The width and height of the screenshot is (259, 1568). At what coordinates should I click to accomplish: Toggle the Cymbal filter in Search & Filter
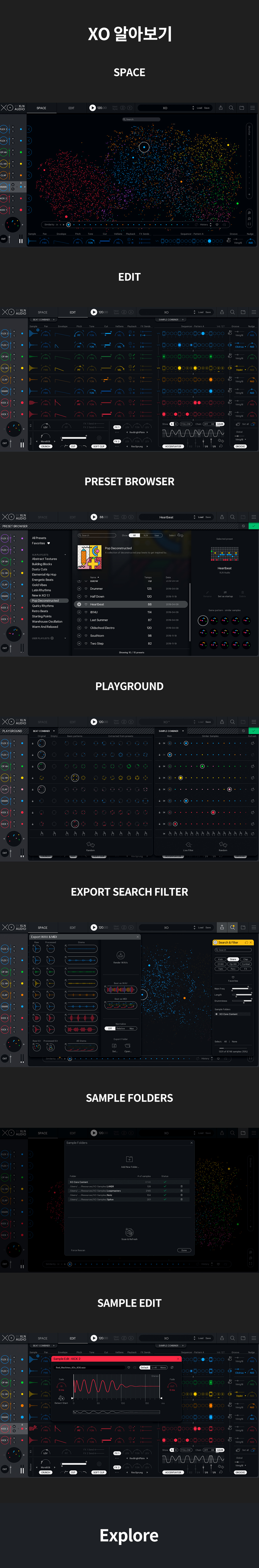(x=246, y=964)
